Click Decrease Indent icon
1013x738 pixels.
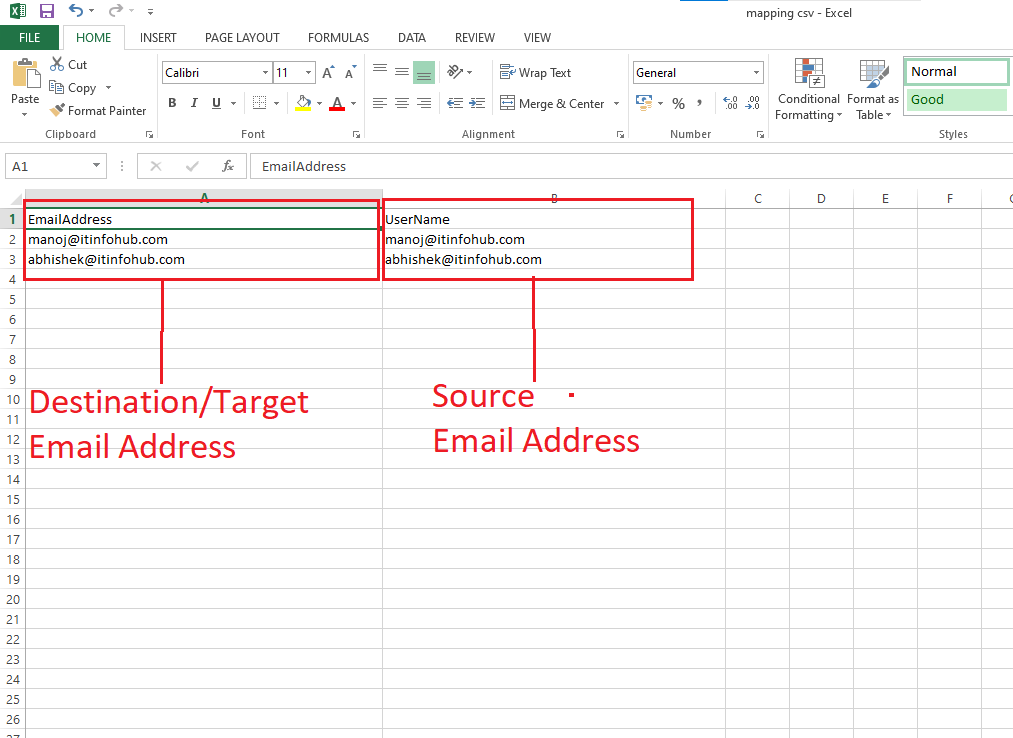(455, 103)
